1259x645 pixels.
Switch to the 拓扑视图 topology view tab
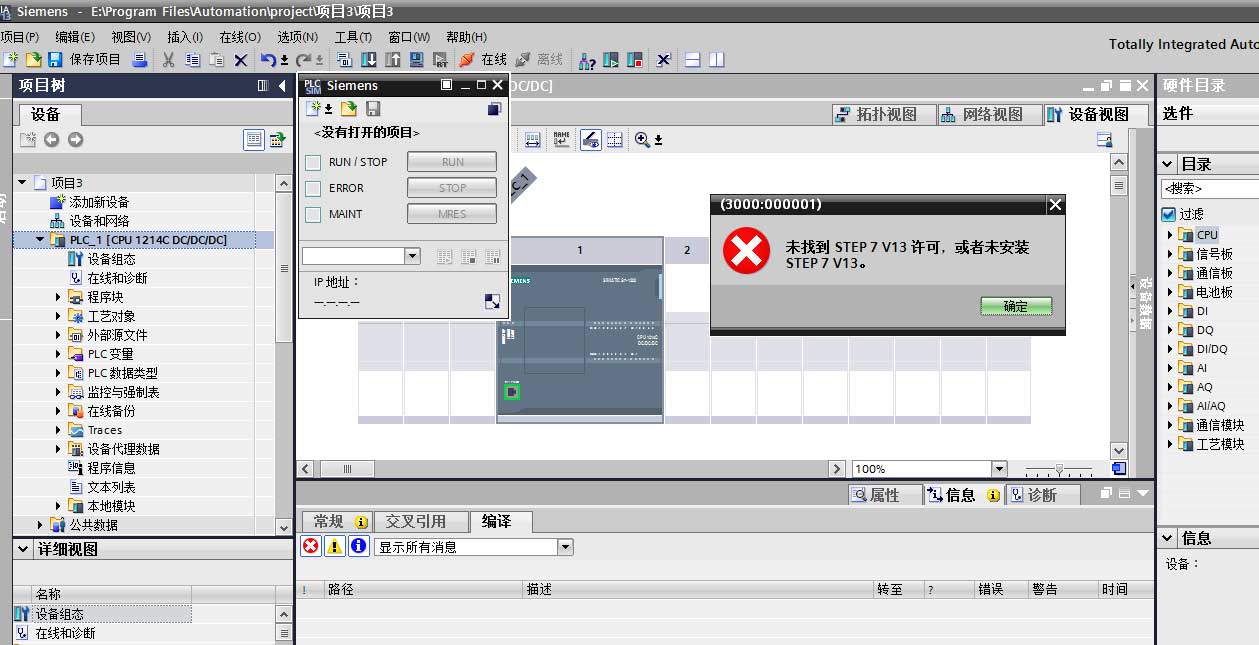pyautogui.click(x=884, y=114)
